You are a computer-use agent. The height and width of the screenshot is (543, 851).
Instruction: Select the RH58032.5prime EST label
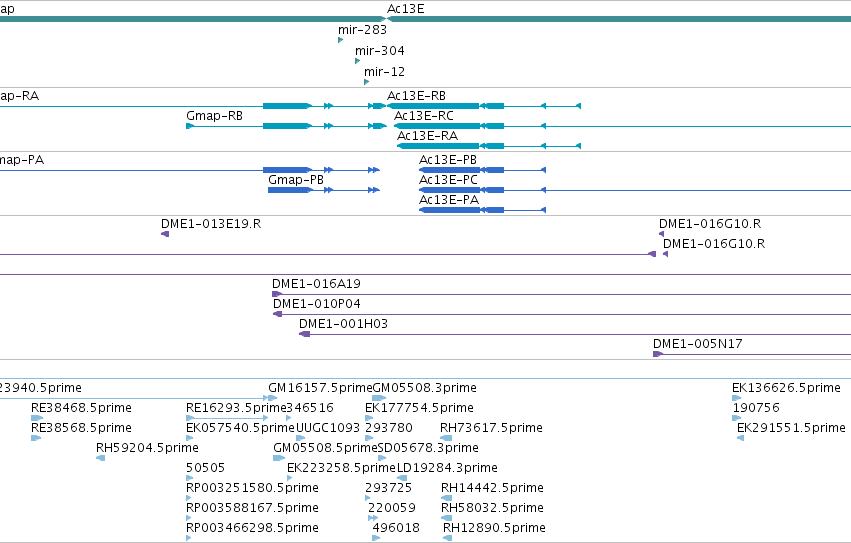click(492, 509)
